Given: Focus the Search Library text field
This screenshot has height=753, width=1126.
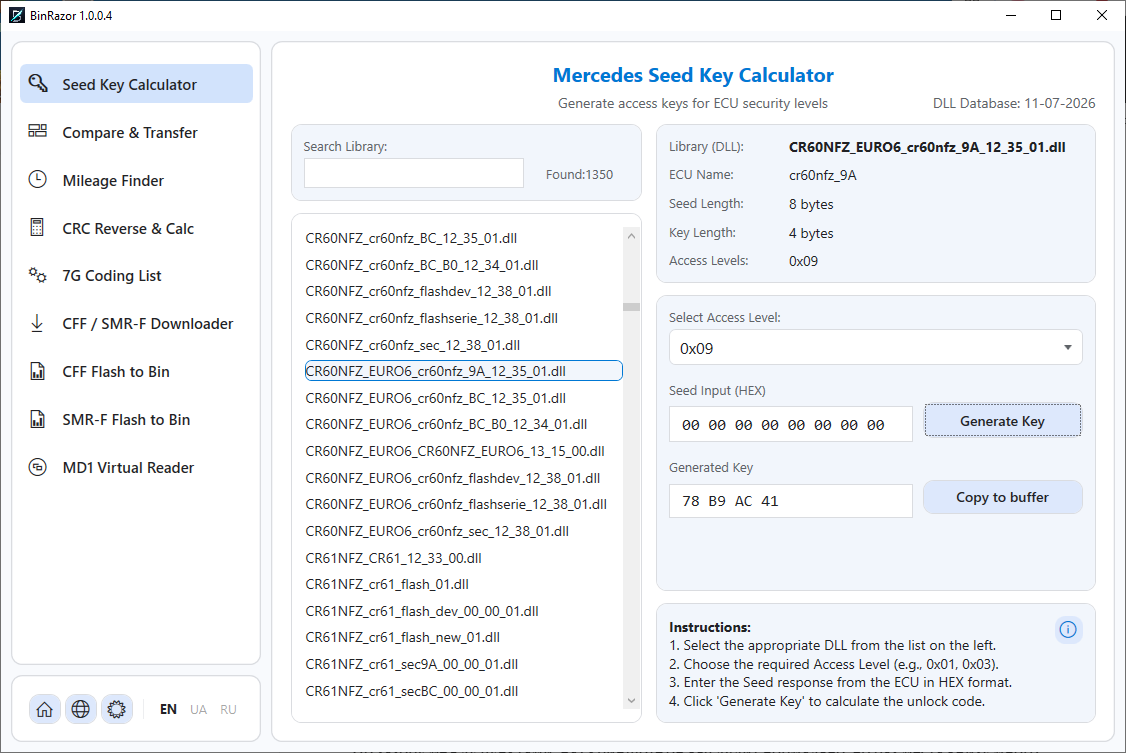Looking at the screenshot, I should (x=414, y=173).
